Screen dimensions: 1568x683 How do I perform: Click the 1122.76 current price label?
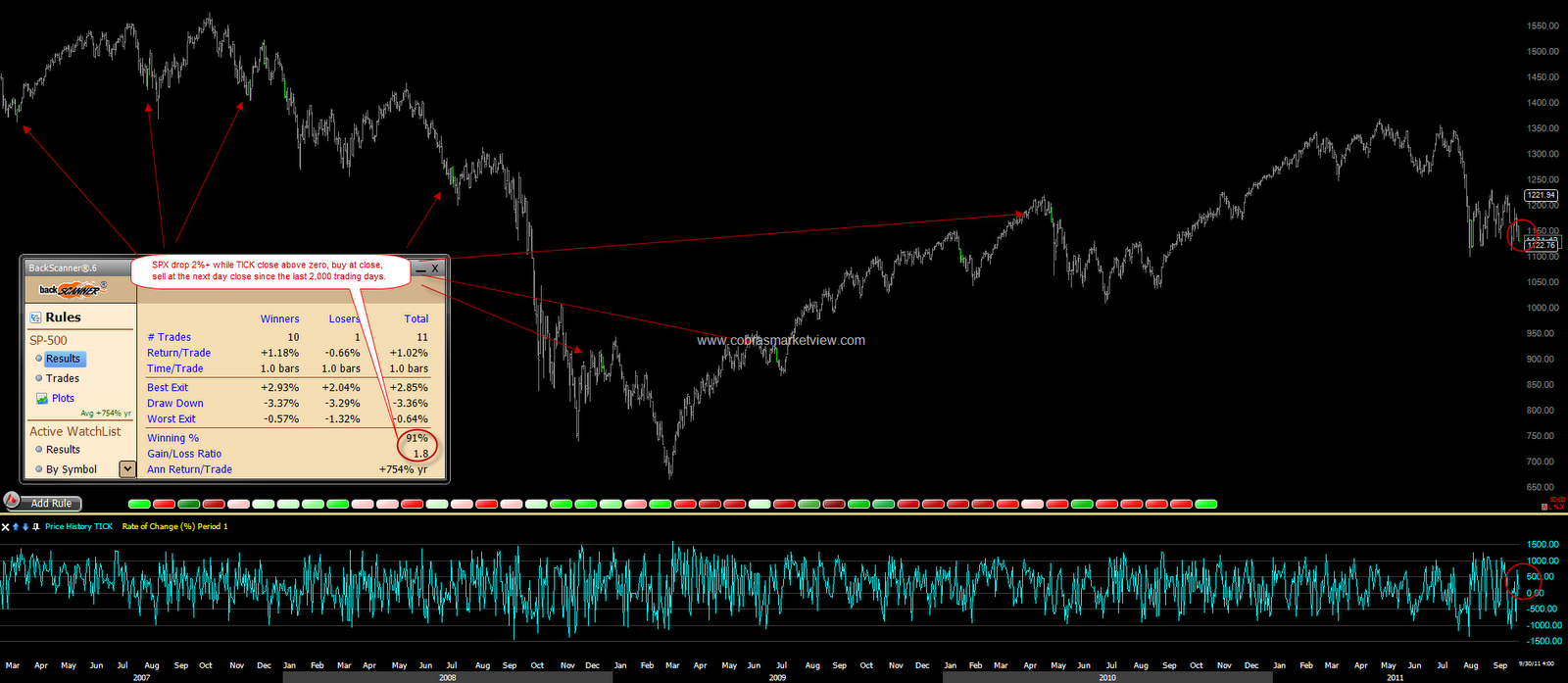pos(1541,245)
